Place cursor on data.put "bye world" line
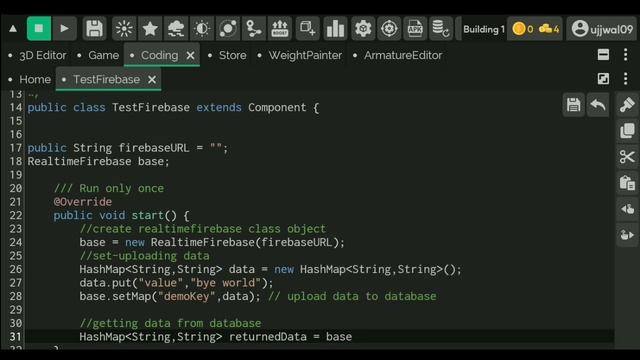Image resolution: width=640 pixels, height=360 pixels. tap(176, 282)
